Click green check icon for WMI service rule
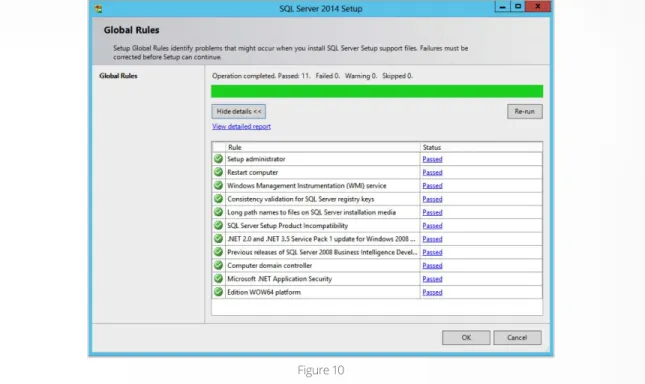The height and width of the screenshot is (384, 645). [x=218, y=185]
